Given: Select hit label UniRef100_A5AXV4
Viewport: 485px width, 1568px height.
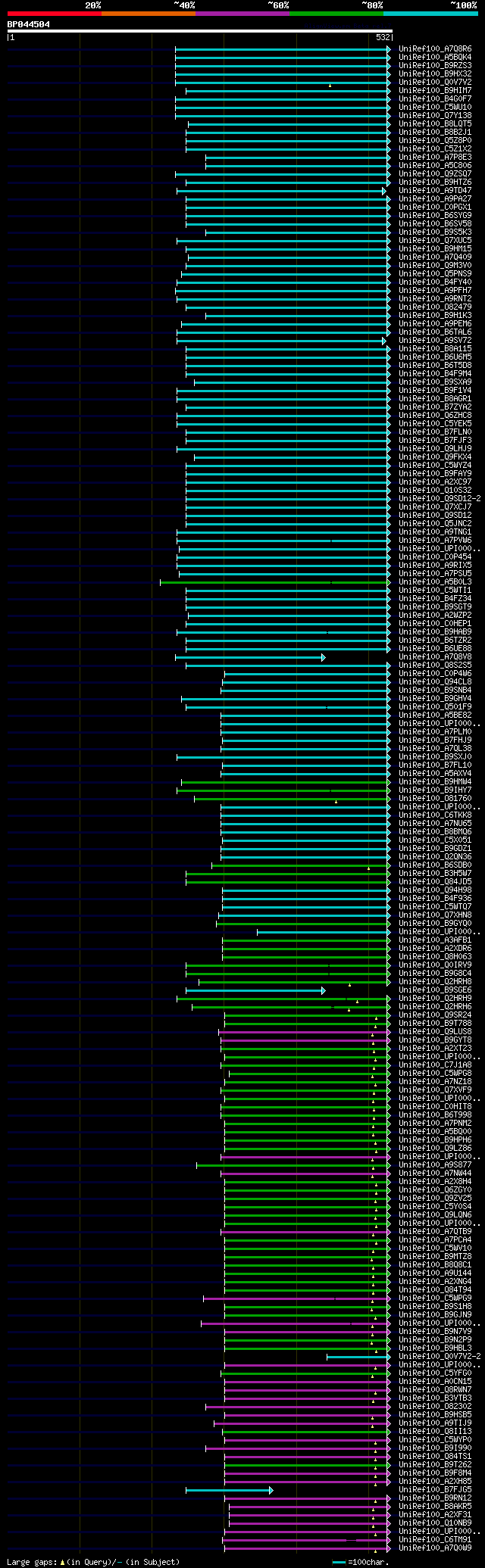Looking at the screenshot, I should [x=435, y=773].
